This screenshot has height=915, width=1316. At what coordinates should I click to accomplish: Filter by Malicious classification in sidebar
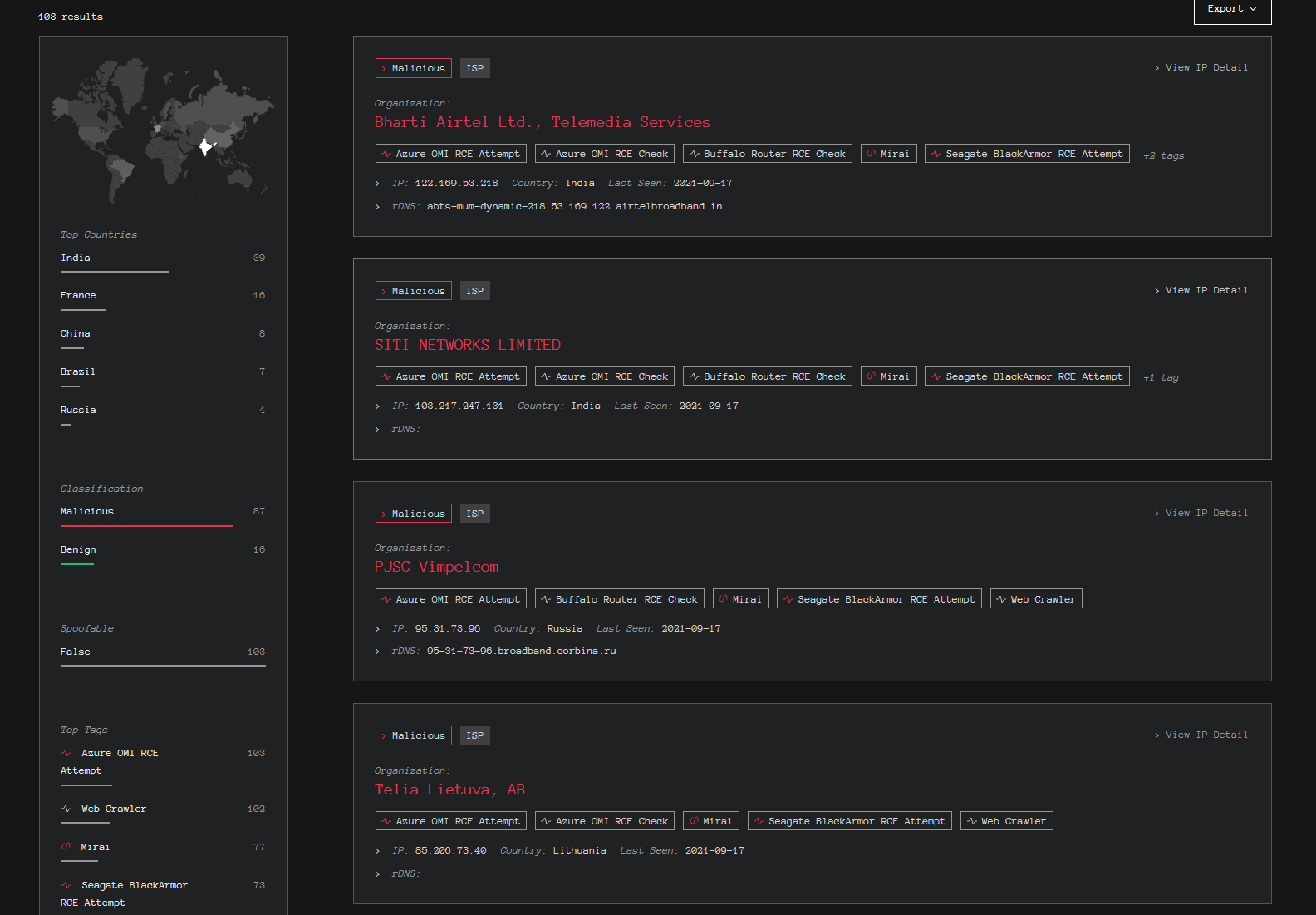pyautogui.click(x=163, y=516)
